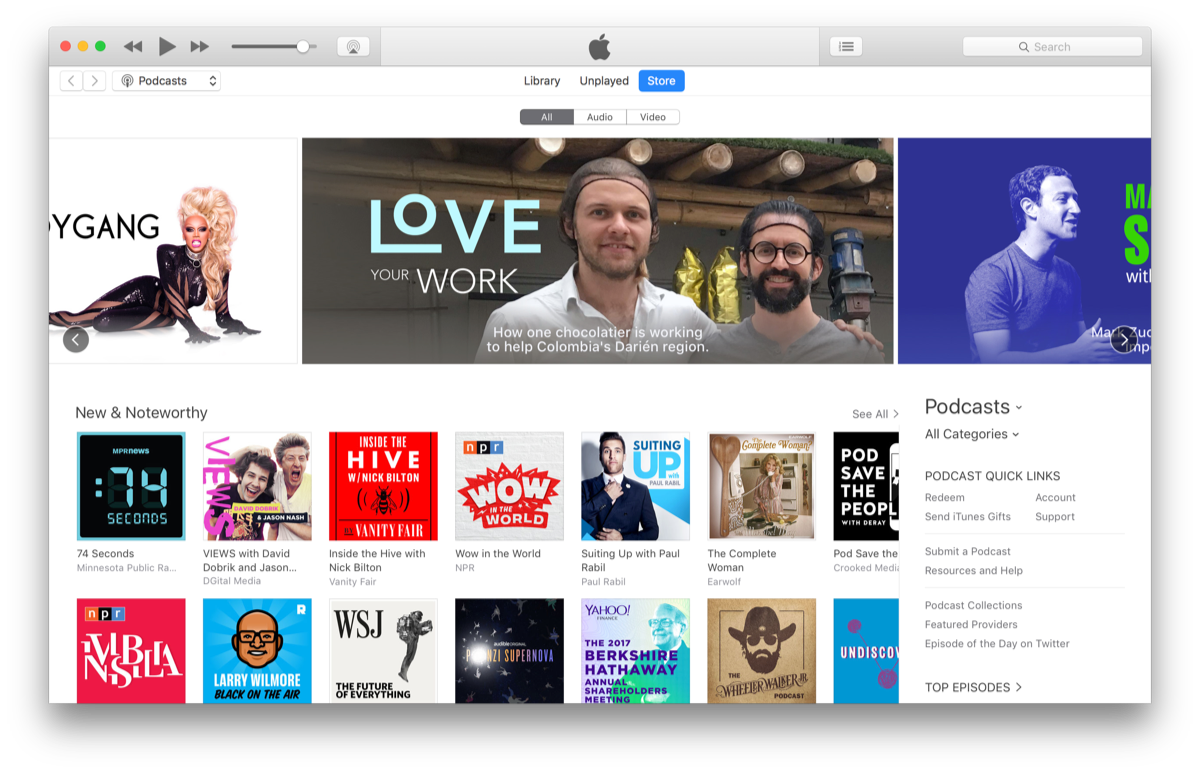Open the Wow in the World podcast thumbnail

(509, 486)
